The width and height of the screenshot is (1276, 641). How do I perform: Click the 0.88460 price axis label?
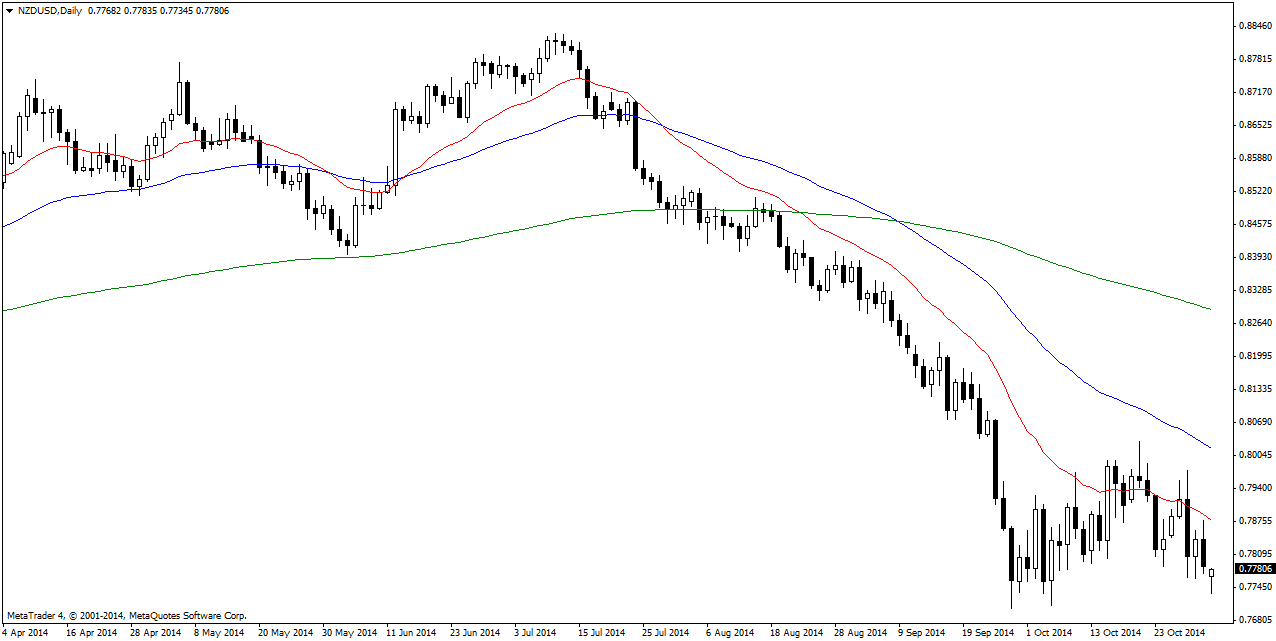tap(1253, 25)
